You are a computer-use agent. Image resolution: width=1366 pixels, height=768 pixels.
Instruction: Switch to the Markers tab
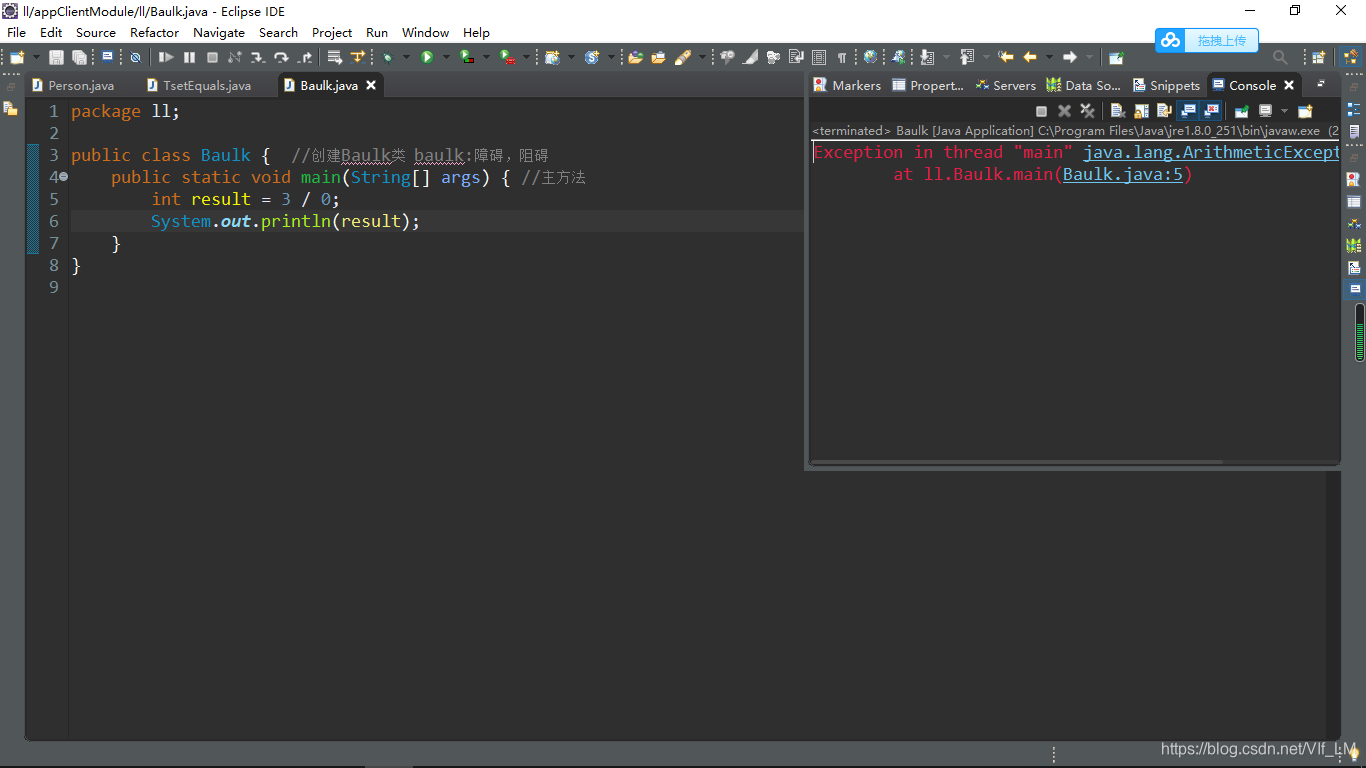[847, 86]
